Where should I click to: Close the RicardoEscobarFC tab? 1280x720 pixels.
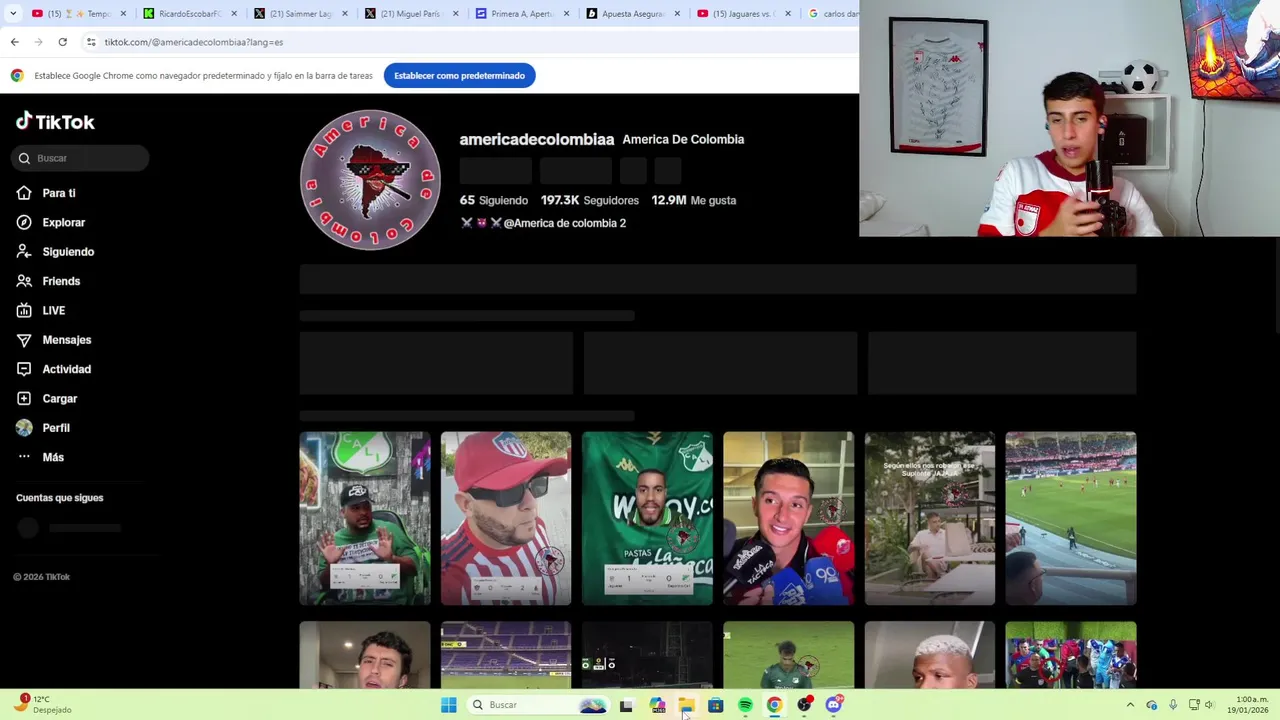pyautogui.click(x=234, y=14)
